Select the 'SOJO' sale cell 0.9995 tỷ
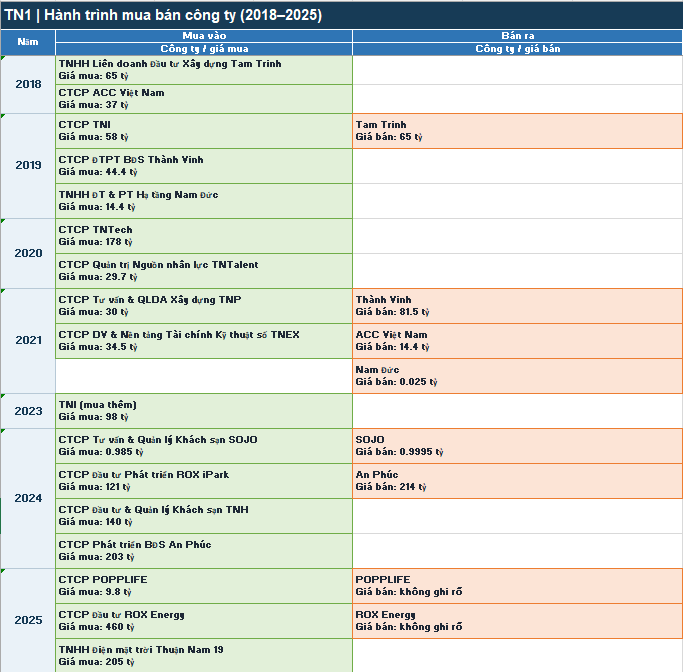The width and height of the screenshot is (683, 672). click(517, 446)
